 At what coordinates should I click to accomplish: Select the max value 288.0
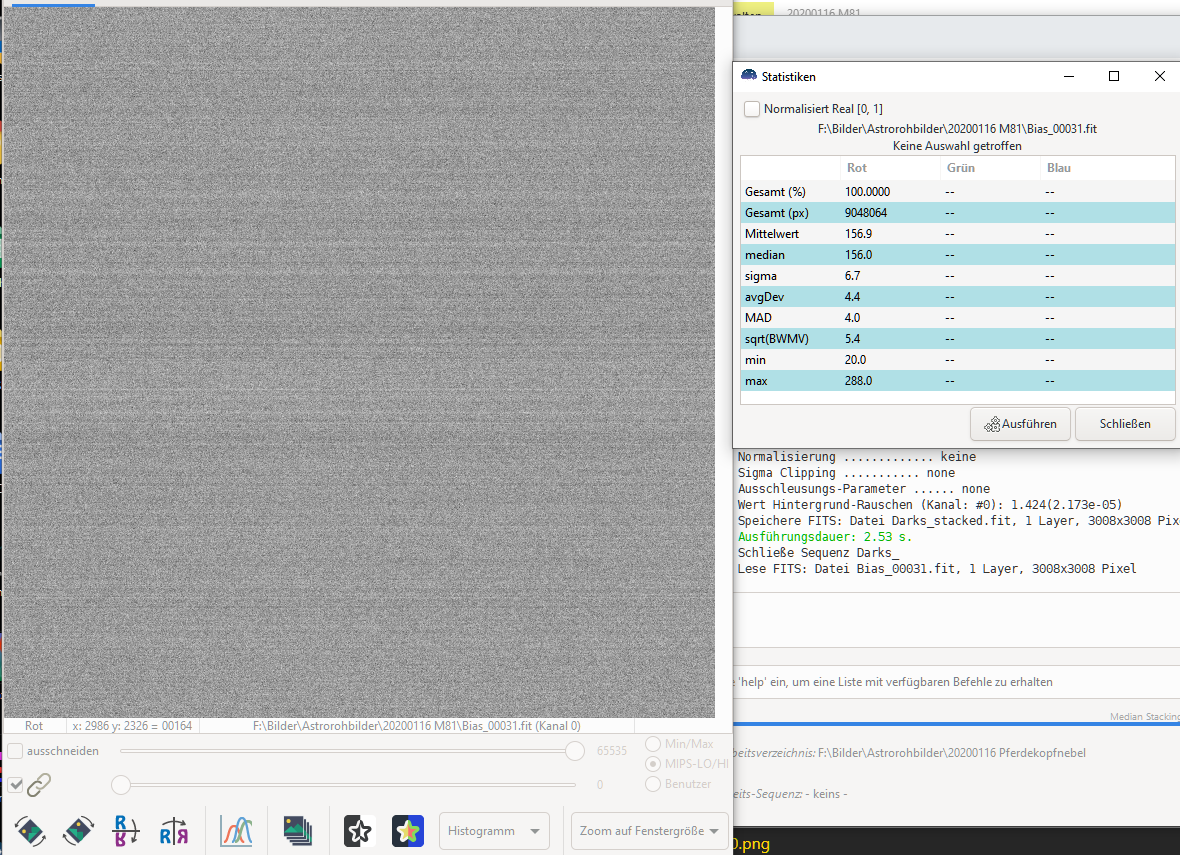coord(858,382)
